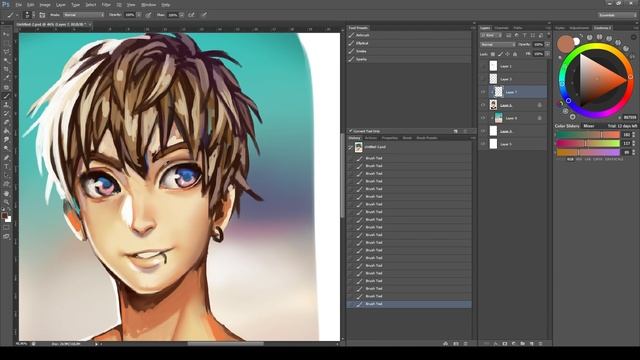Select the Type tool in the toolbox

(x=6, y=167)
